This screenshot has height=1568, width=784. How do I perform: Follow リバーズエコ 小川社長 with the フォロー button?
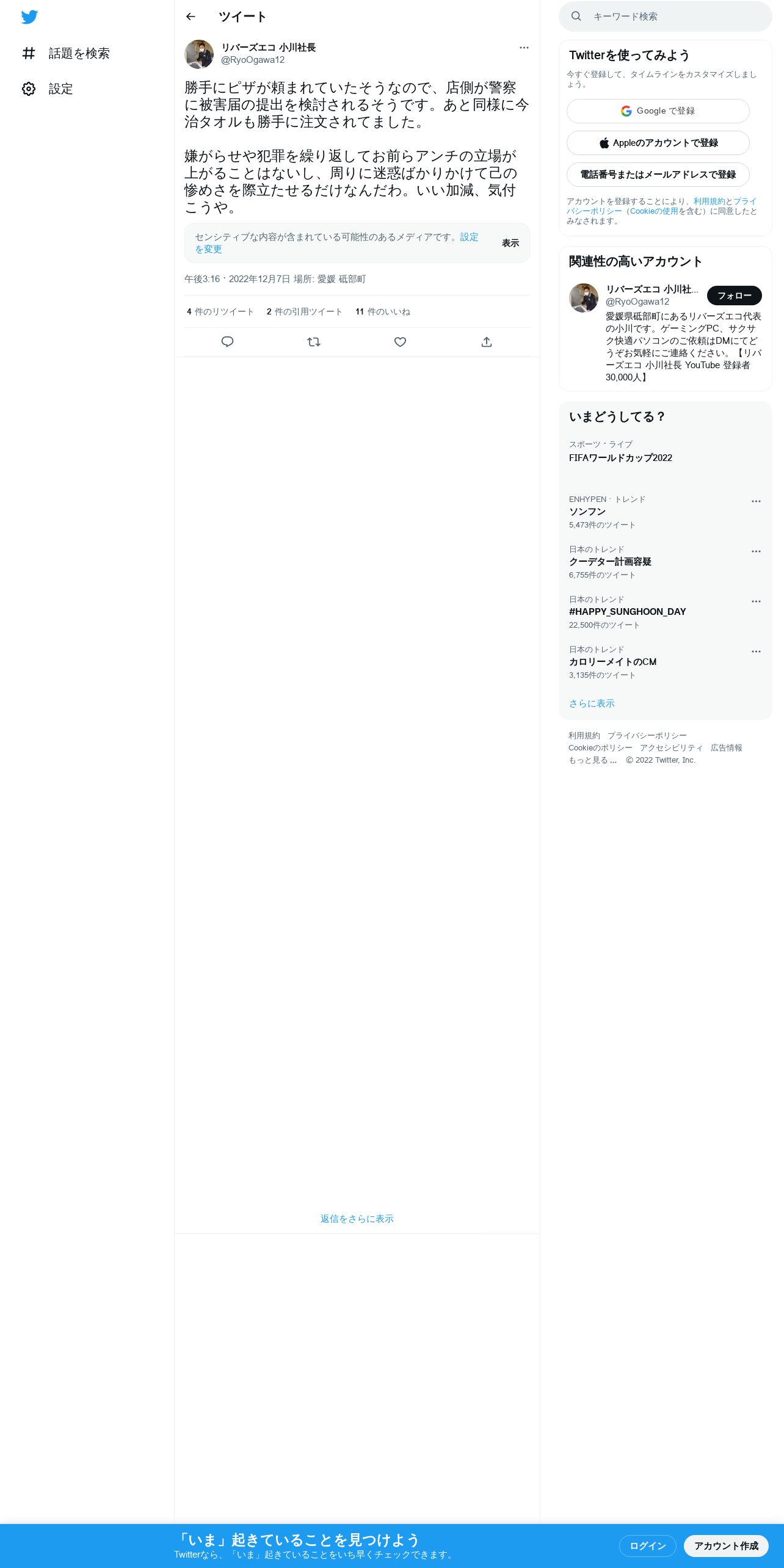(735, 296)
